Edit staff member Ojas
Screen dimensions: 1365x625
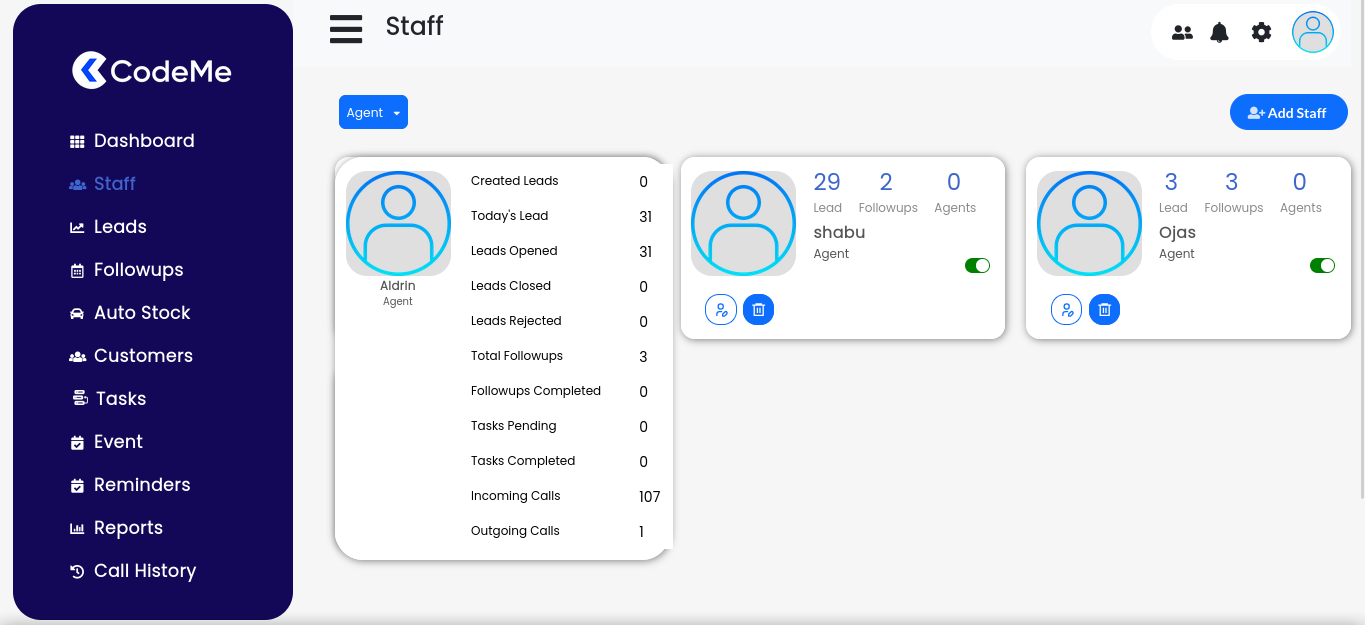1067,310
